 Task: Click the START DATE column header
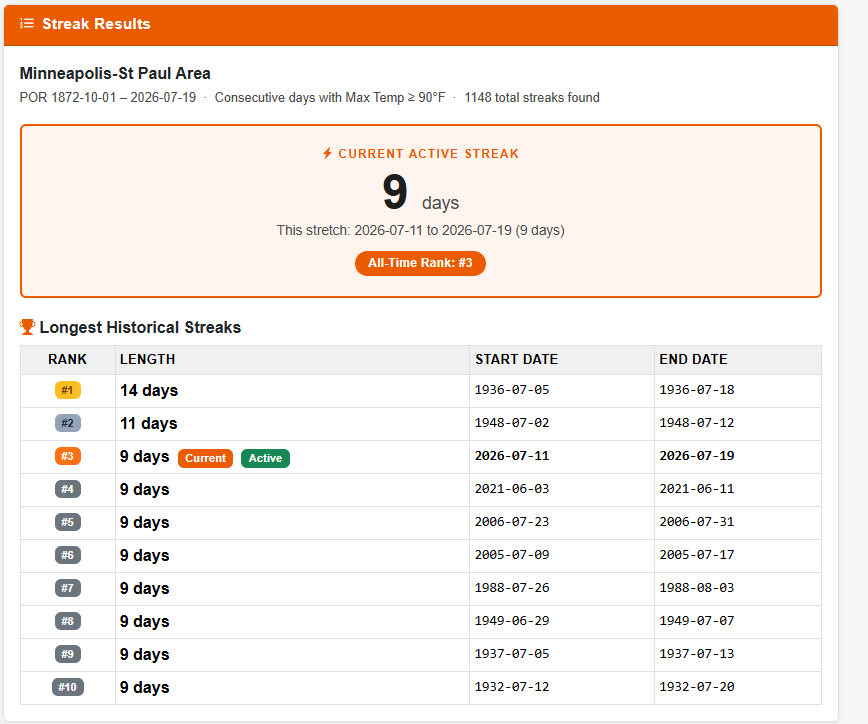[x=562, y=360]
